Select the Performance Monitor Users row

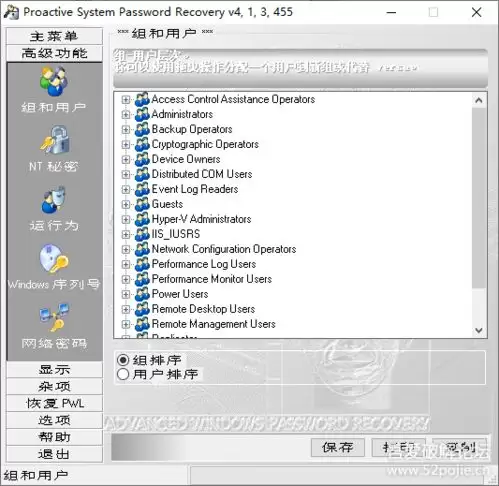point(212,279)
